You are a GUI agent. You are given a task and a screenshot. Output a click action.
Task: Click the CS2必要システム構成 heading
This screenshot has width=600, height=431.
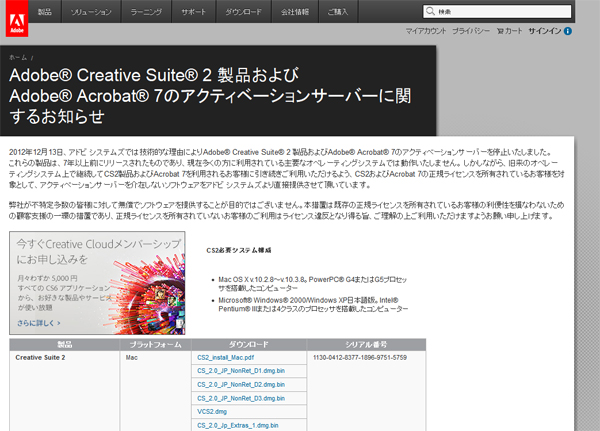(x=239, y=250)
